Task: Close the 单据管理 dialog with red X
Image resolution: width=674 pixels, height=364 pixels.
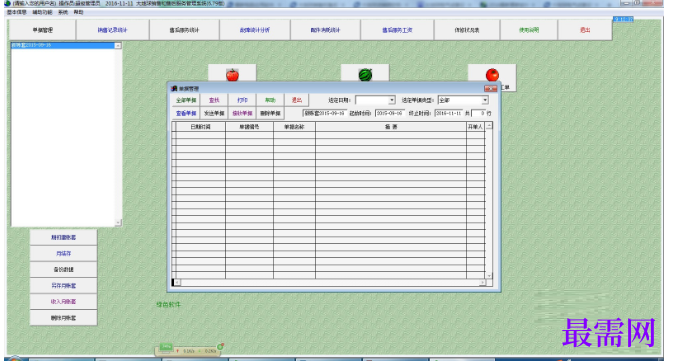Action: click(x=490, y=89)
